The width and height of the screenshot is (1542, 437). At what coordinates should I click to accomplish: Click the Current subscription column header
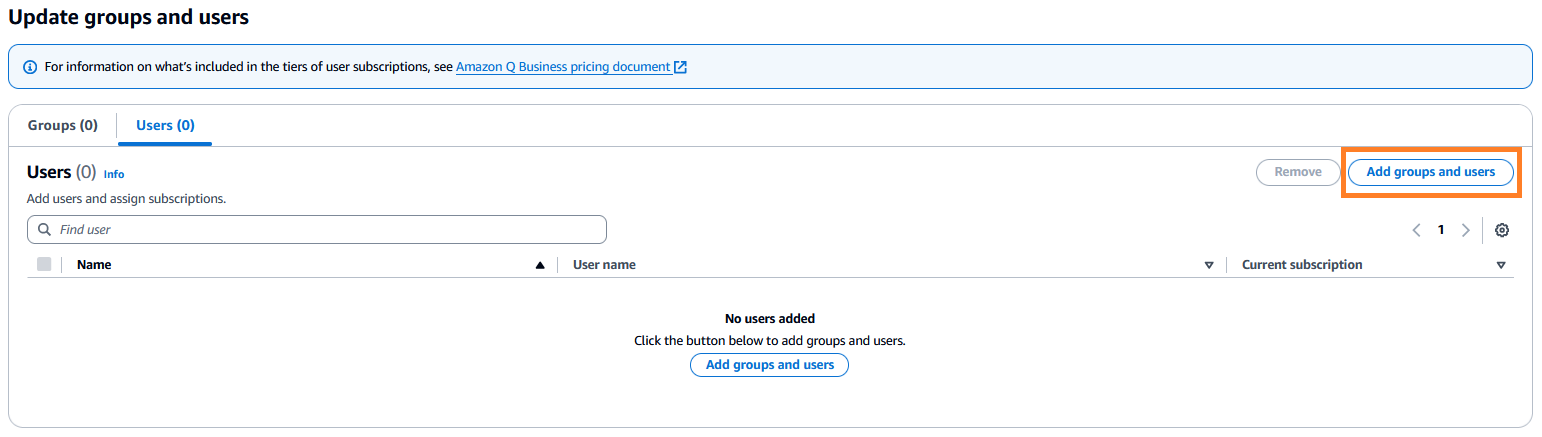1301,265
